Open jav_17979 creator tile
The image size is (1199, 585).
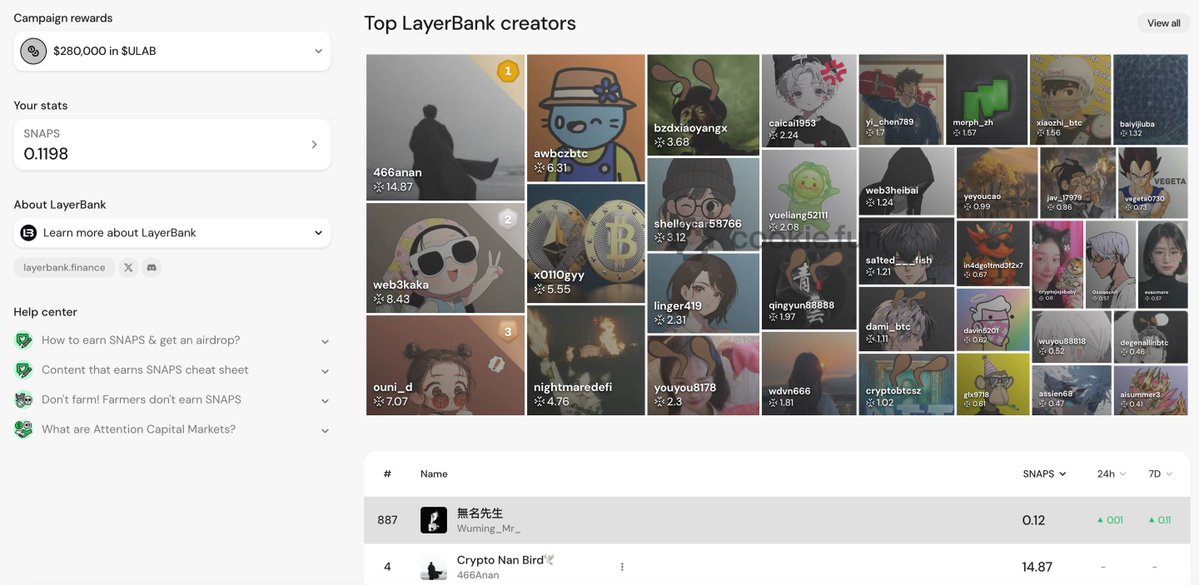(x=1077, y=182)
